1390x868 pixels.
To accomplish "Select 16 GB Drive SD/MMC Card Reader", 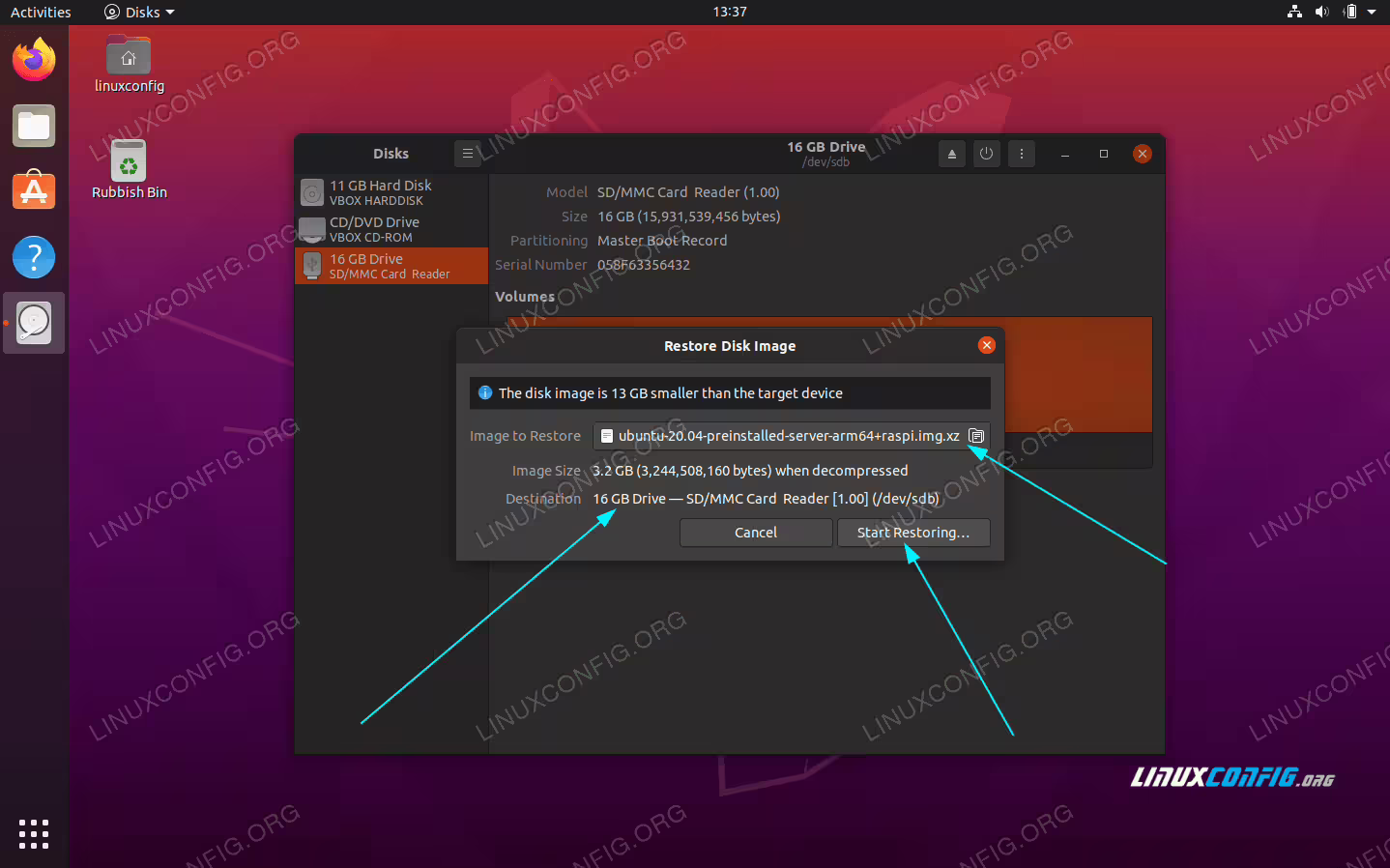I will 391,266.
